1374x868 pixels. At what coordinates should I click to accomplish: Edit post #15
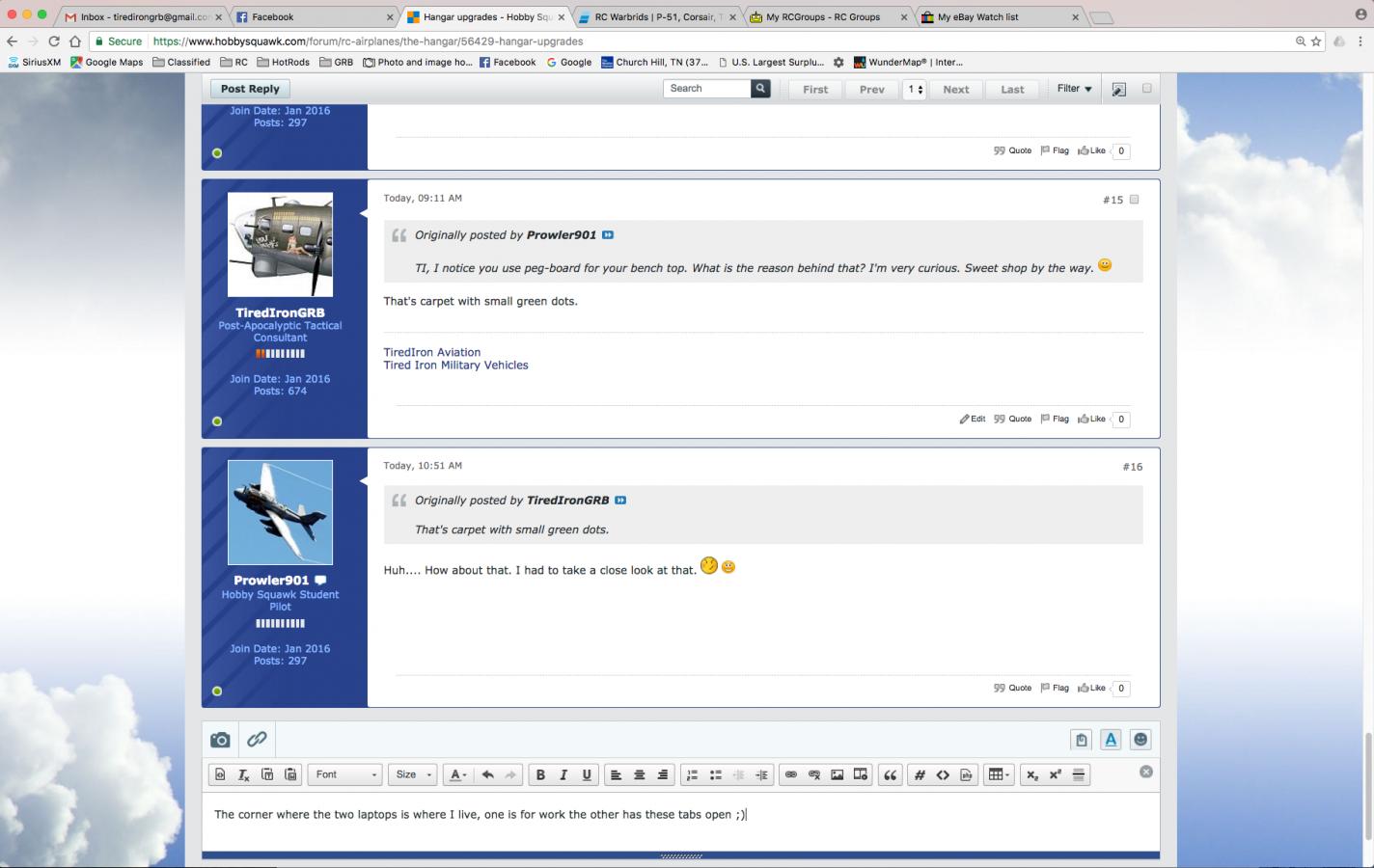click(973, 419)
